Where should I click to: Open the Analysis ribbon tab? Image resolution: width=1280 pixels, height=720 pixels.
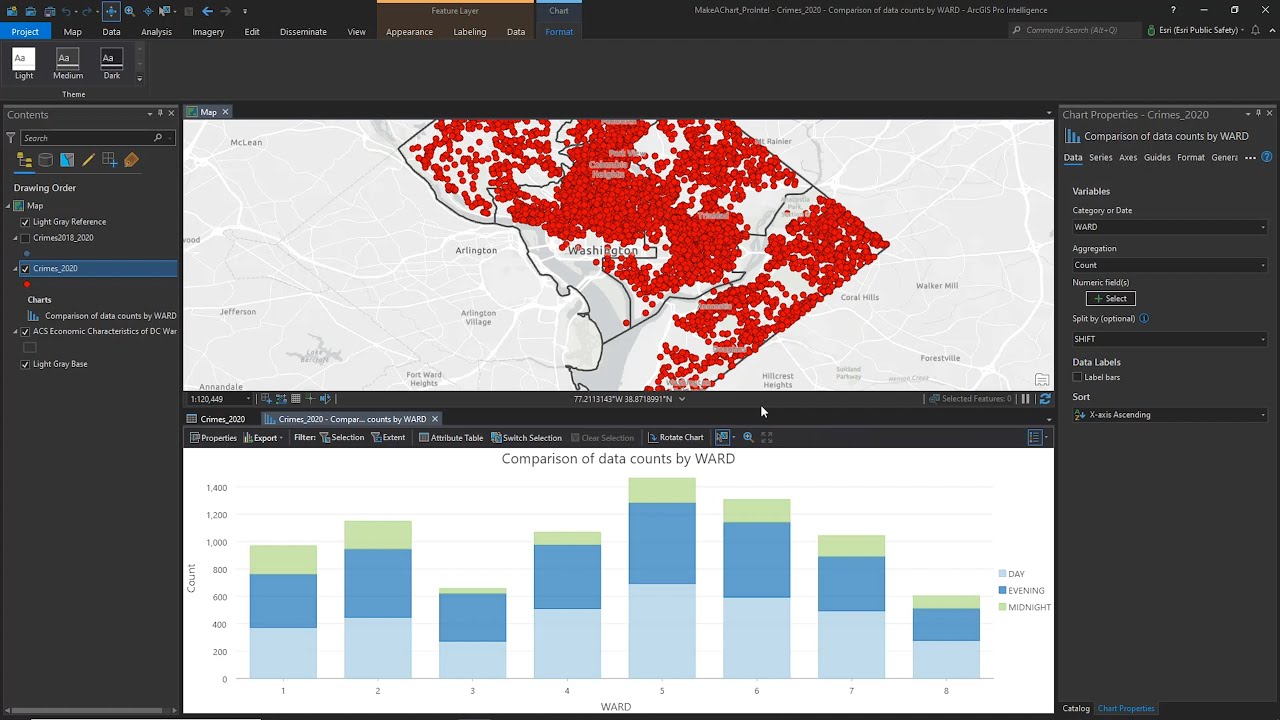pos(156,32)
